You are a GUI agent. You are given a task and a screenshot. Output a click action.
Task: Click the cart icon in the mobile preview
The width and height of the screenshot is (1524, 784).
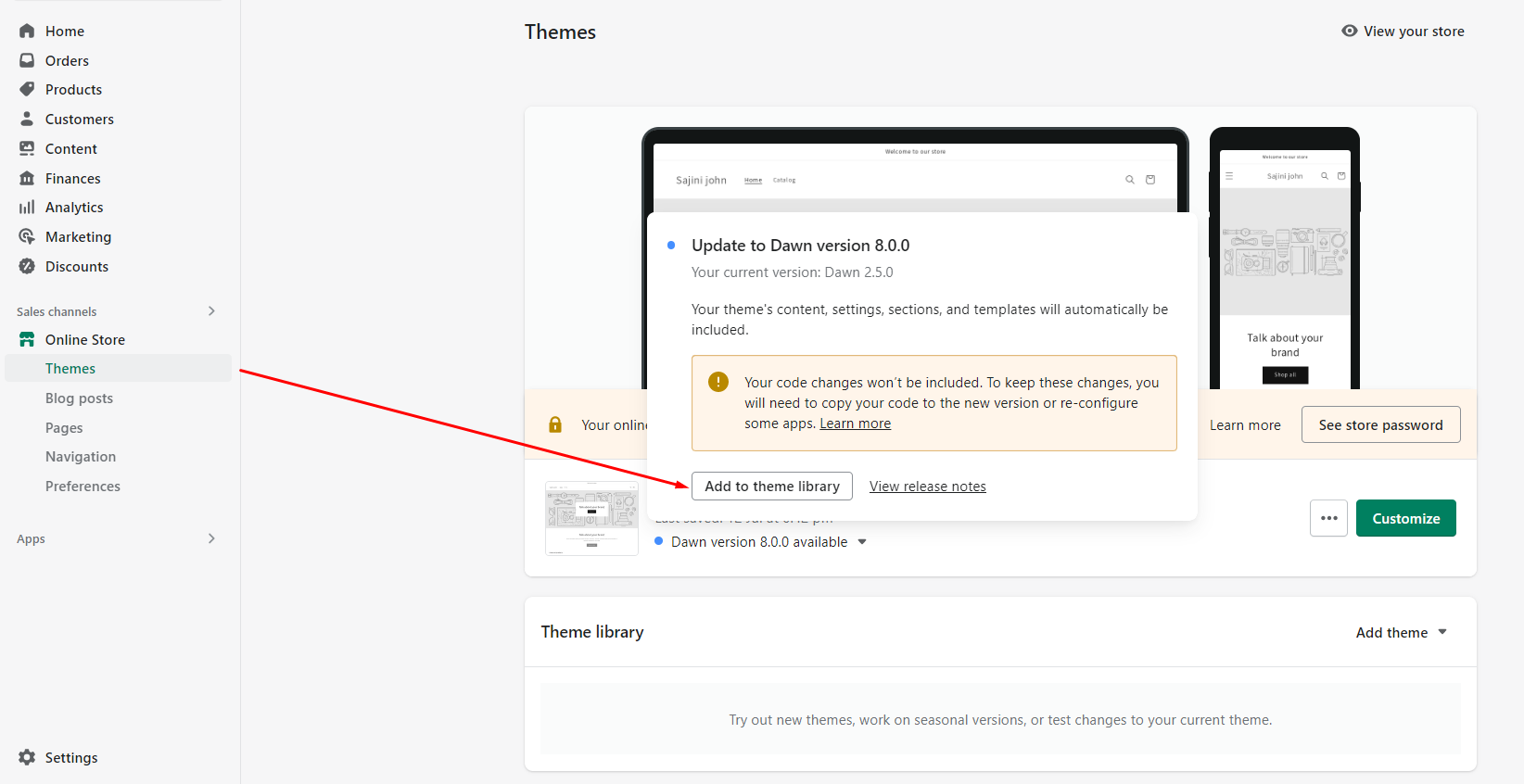[x=1341, y=175]
